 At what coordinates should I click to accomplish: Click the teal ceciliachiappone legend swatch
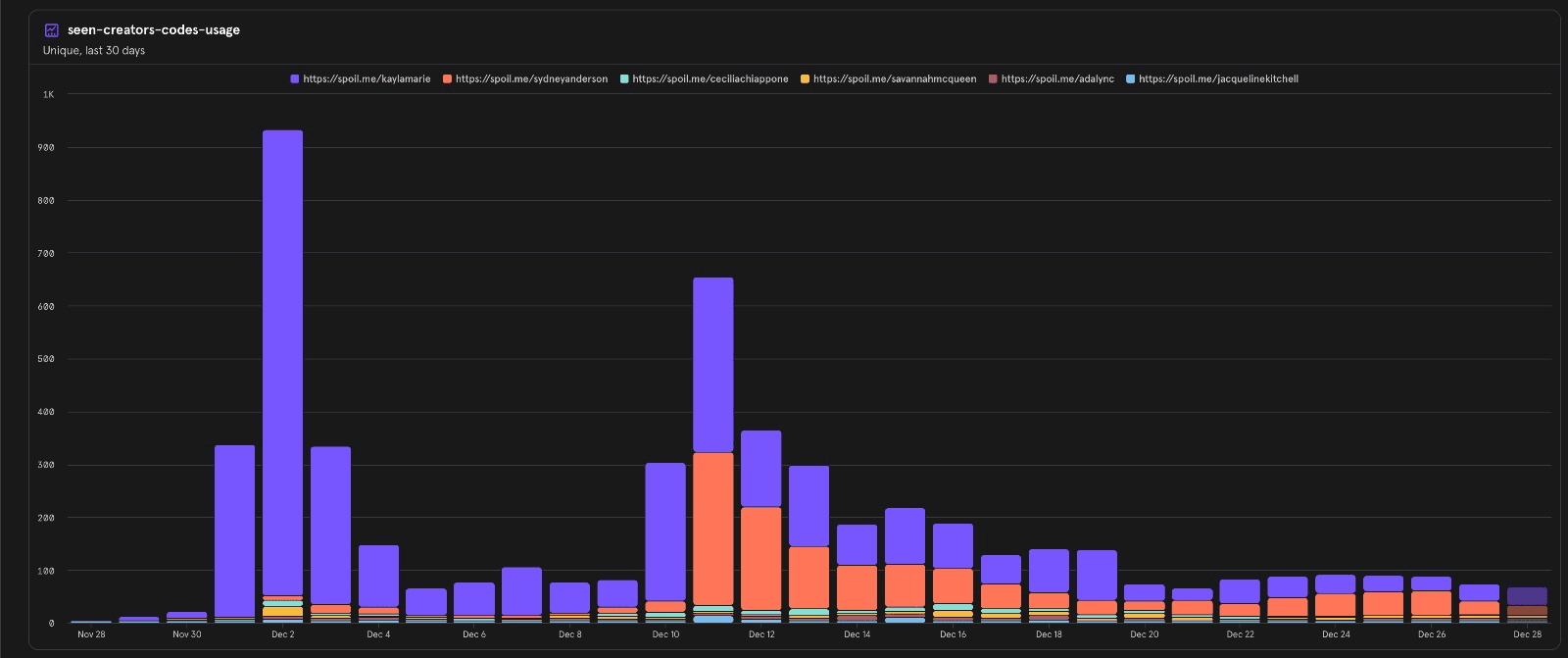624,78
